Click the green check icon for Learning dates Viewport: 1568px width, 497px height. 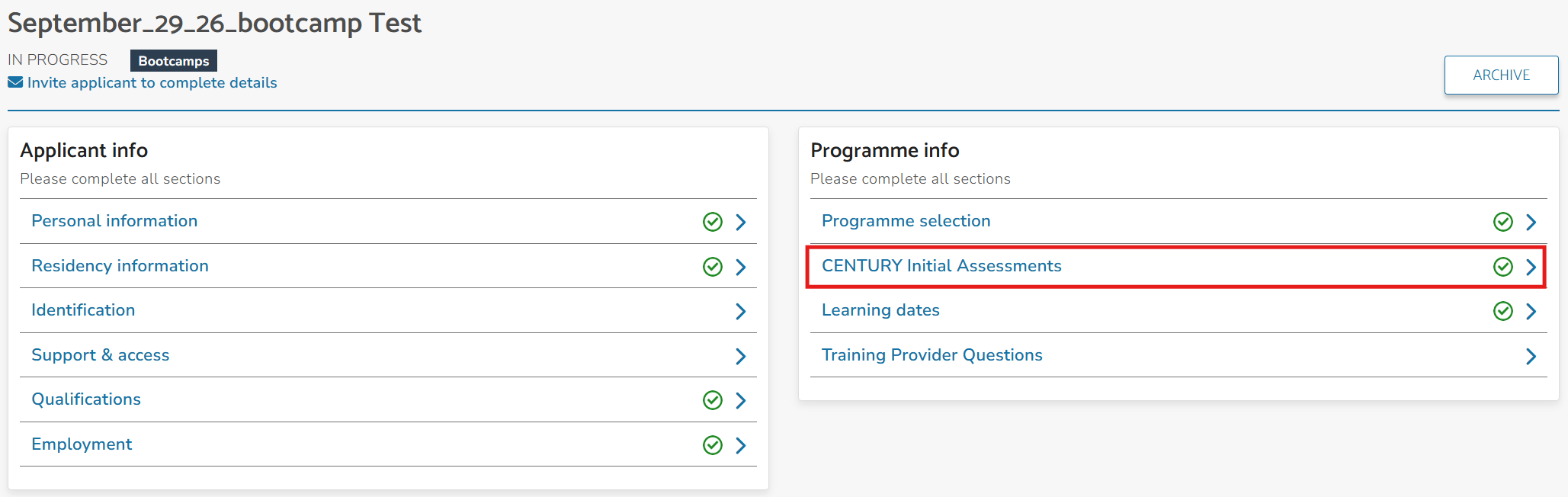[x=1503, y=311]
